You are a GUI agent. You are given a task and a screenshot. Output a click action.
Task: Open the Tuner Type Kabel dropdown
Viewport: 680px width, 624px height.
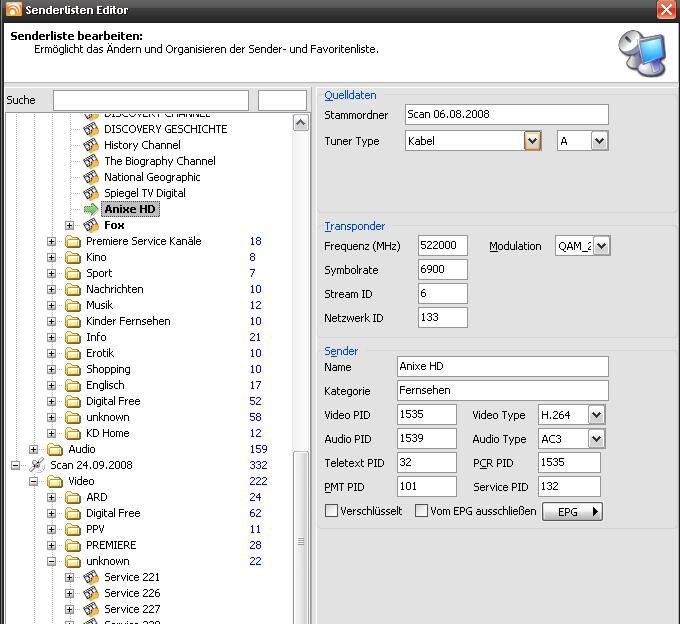(532, 141)
